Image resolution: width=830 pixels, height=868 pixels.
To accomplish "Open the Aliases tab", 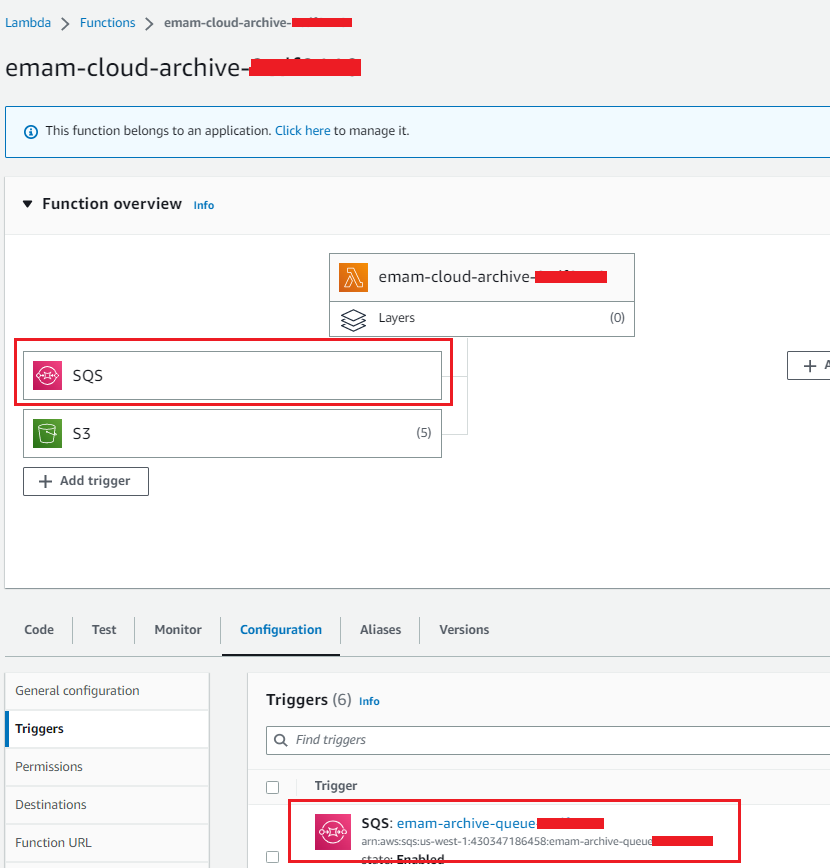I will pos(380,630).
